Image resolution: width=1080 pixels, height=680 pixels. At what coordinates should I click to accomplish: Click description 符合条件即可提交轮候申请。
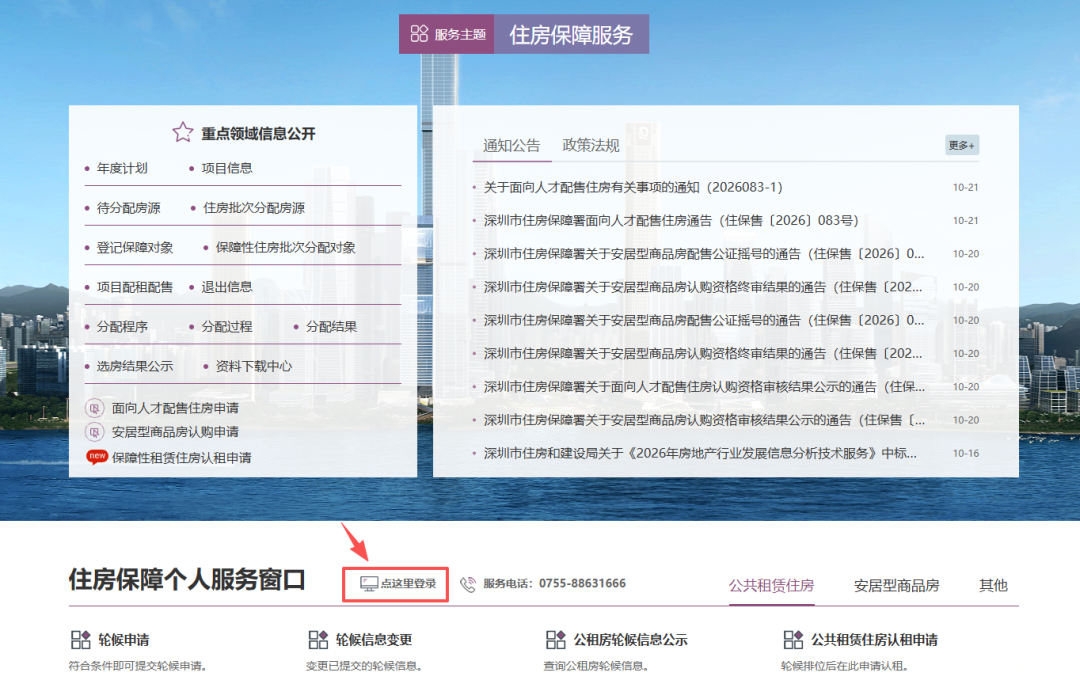[138, 666]
